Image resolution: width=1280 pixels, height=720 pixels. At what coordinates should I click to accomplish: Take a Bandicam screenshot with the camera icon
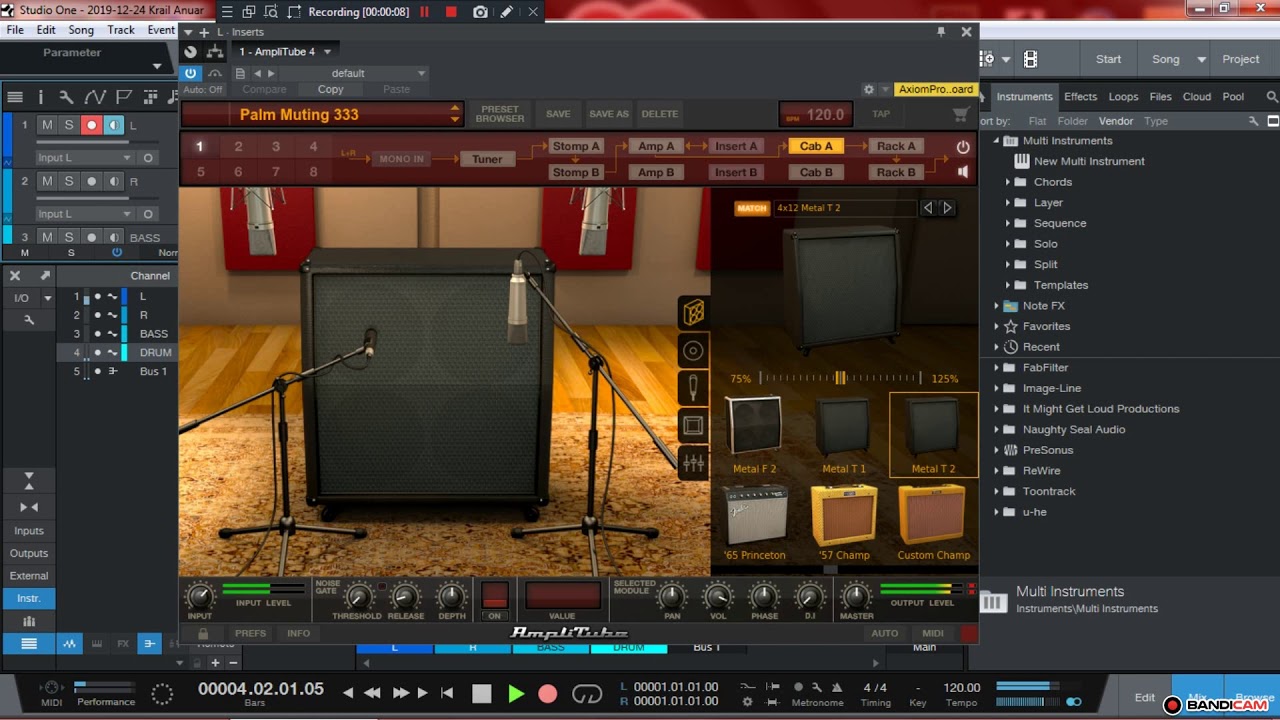click(480, 12)
